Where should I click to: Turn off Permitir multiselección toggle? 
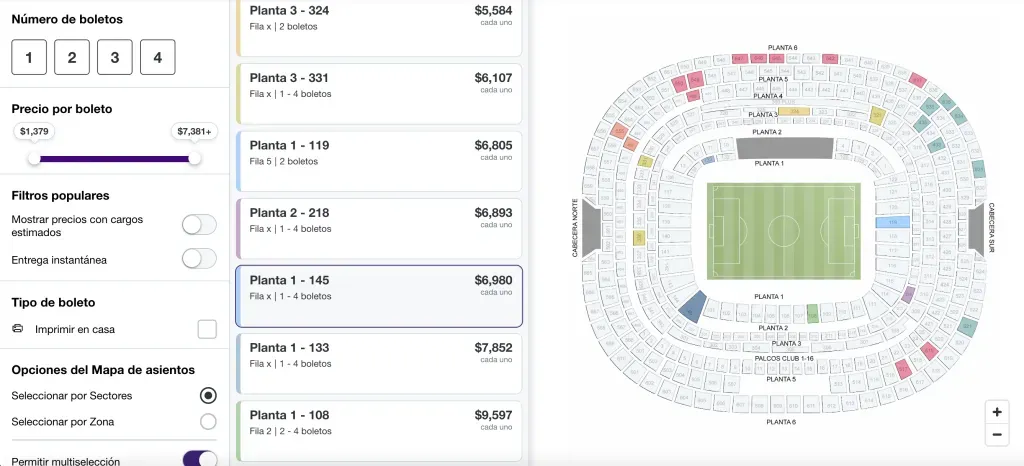[x=200, y=460]
